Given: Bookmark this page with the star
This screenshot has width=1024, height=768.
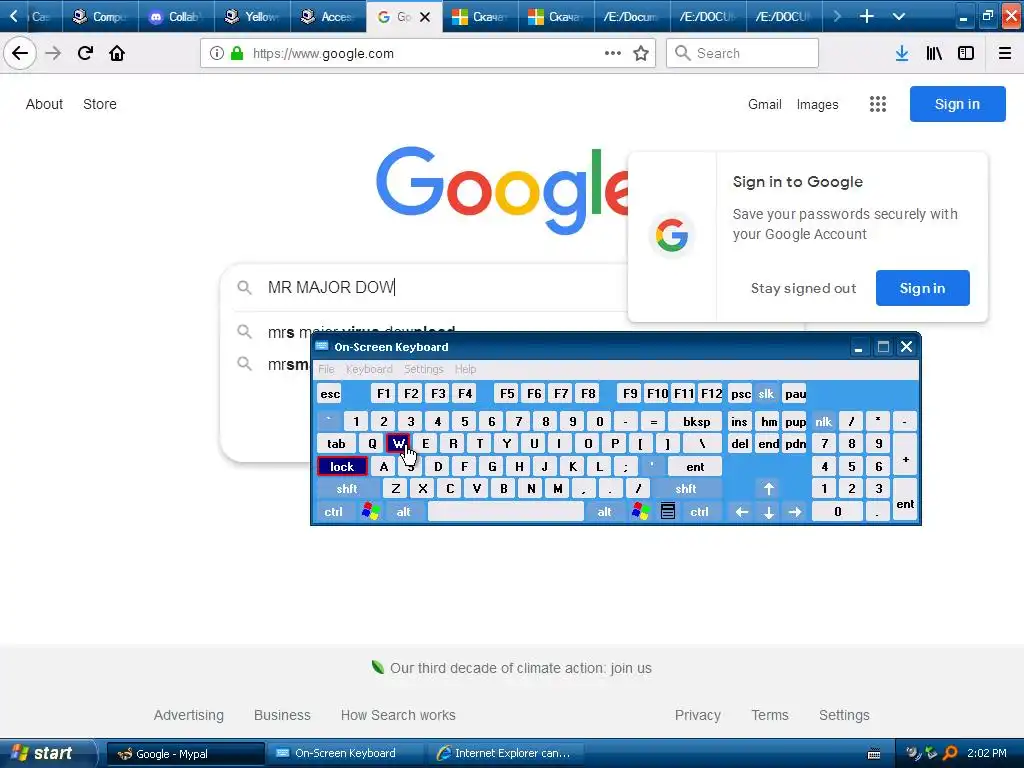Looking at the screenshot, I should coord(641,54).
